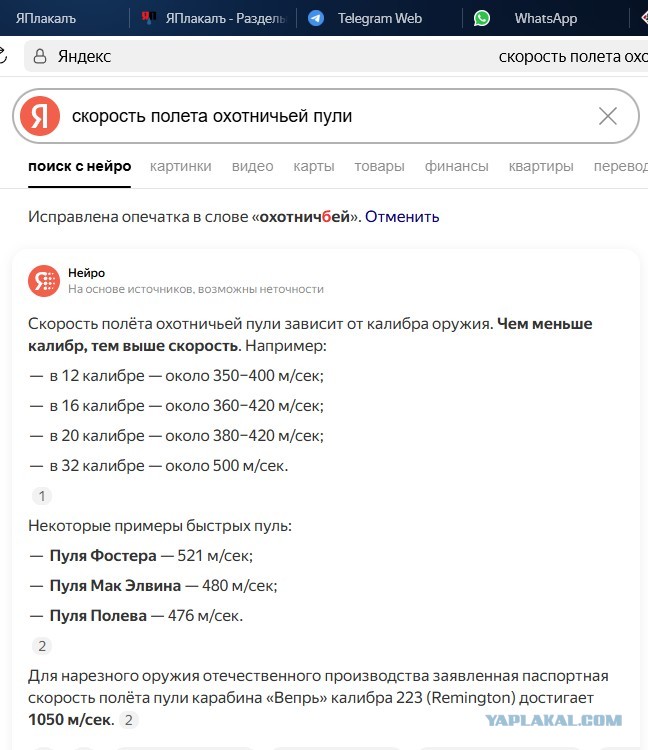Click the browser reload icon
Image resolution: width=648 pixels, height=750 pixels.
click(x=3, y=56)
